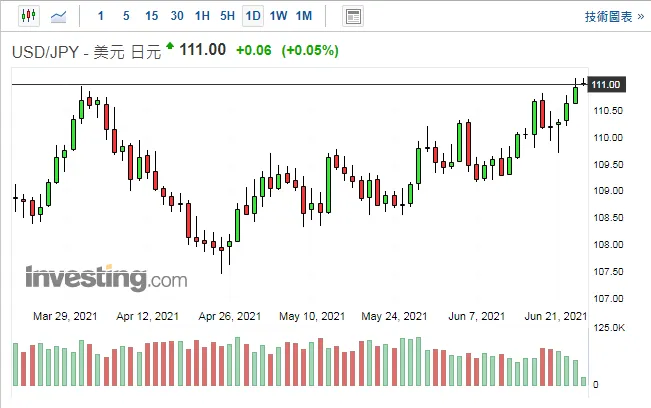This screenshot has width=651, height=408.
Task: Click the Jun 7, 2021 date label
Action: 477,316
